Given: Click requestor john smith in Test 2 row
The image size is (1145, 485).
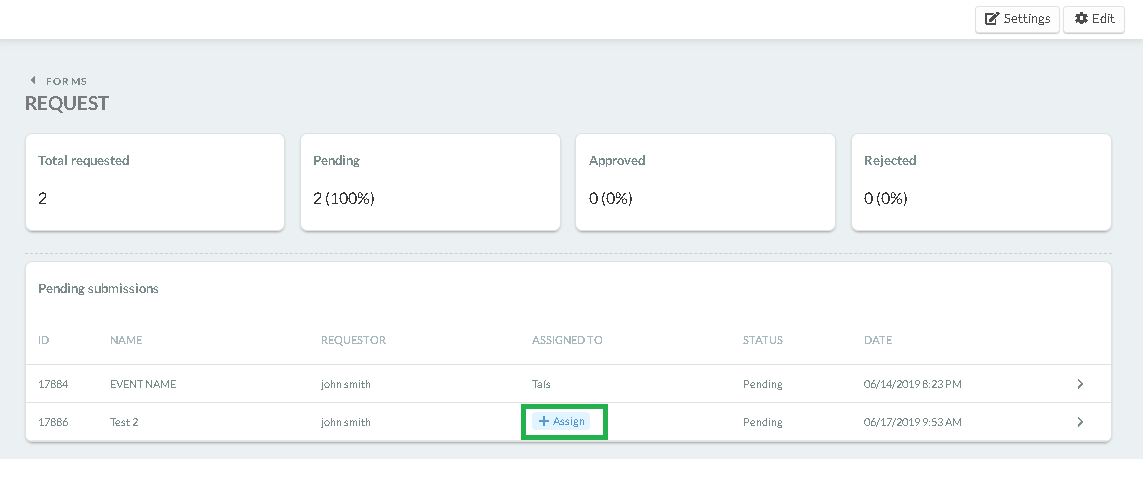Looking at the screenshot, I should point(345,421).
